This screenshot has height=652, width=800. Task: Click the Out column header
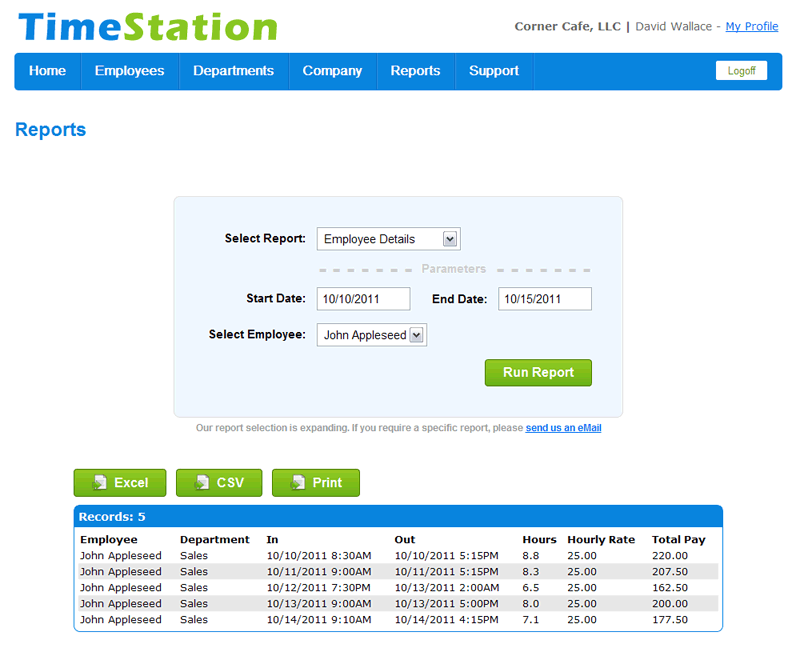tap(405, 540)
